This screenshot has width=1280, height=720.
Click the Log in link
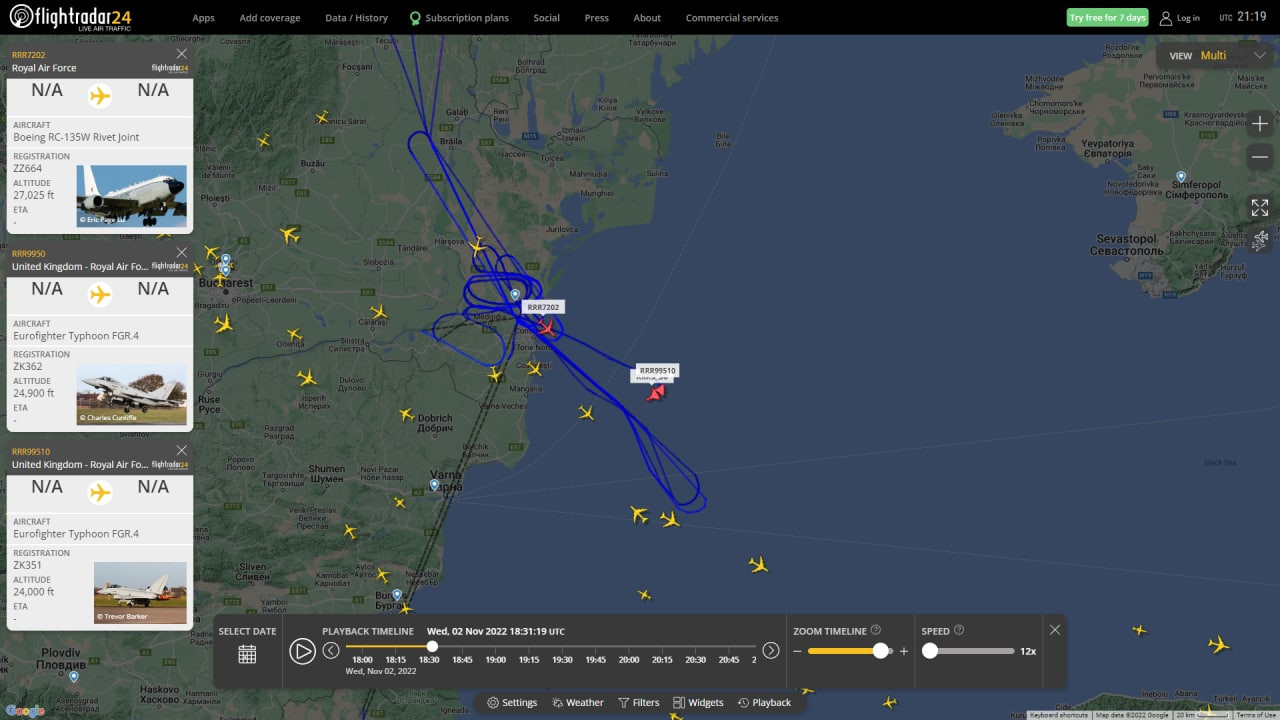[x=1179, y=18]
